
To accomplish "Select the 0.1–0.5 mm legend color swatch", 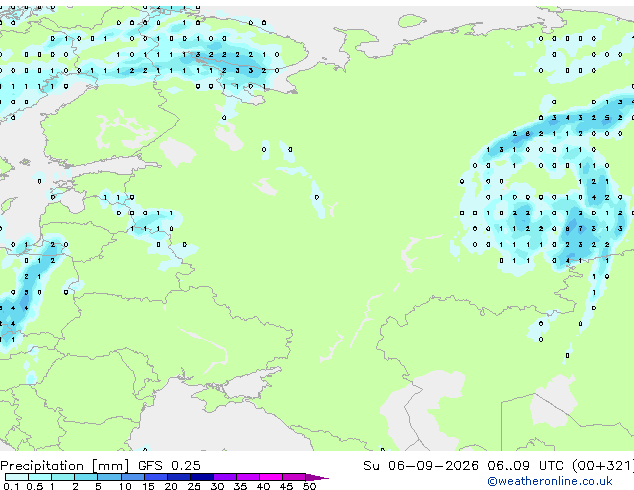I will [x=17, y=477].
